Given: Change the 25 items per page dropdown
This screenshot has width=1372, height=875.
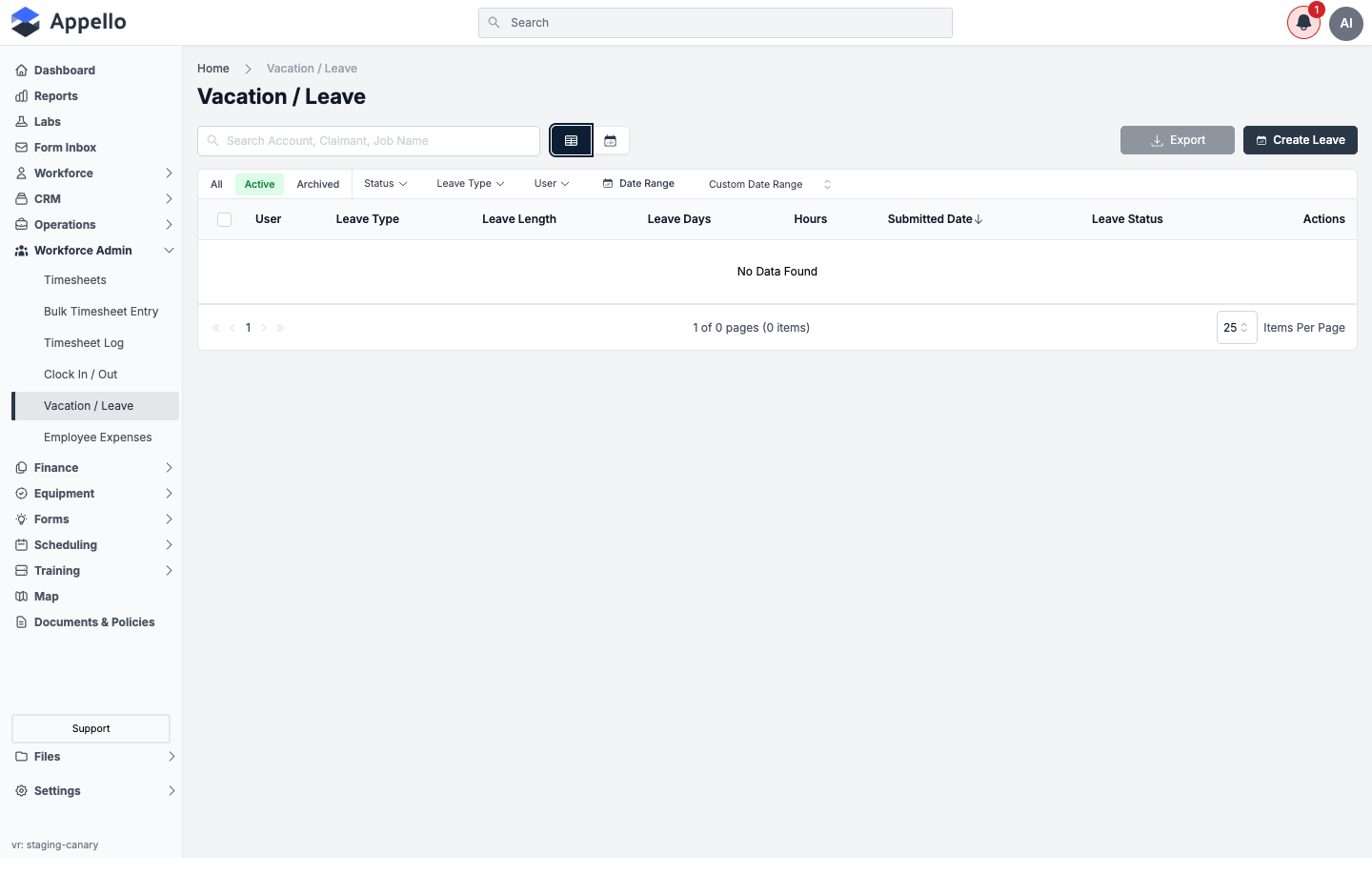Looking at the screenshot, I should coord(1237,328).
